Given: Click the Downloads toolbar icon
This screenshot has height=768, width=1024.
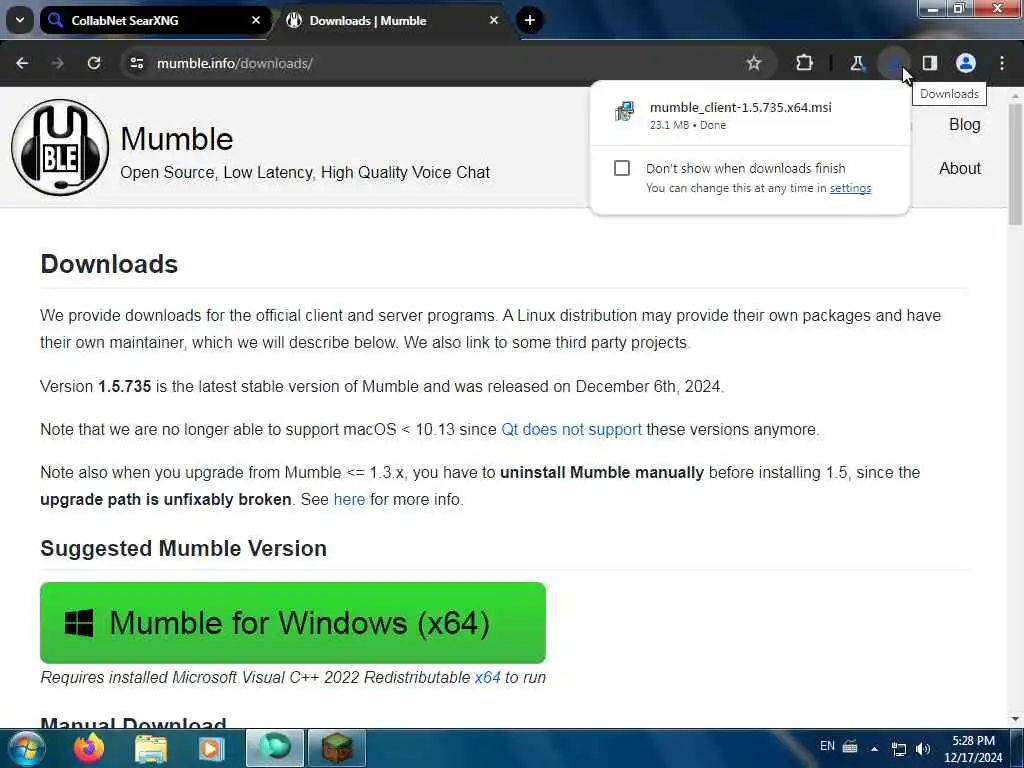Looking at the screenshot, I should (x=893, y=63).
